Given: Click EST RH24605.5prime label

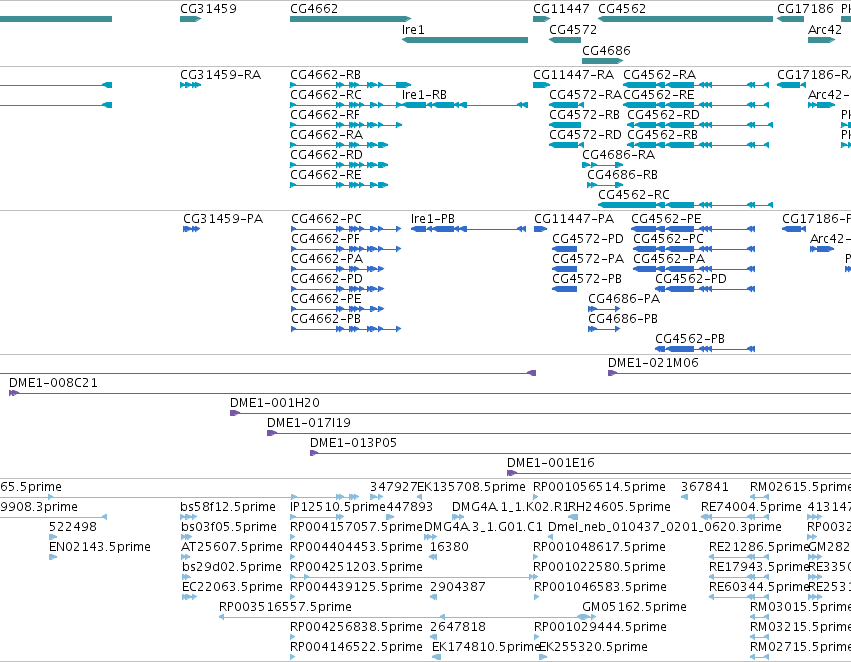Looking at the screenshot, I should click(x=619, y=507).
